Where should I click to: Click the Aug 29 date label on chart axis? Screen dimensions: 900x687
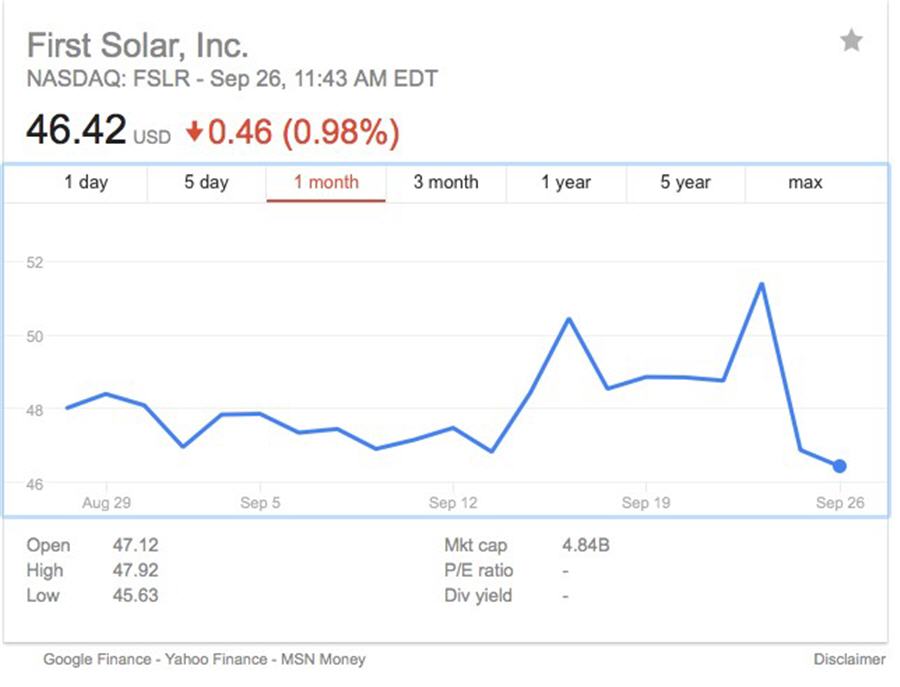click(106, 503)
